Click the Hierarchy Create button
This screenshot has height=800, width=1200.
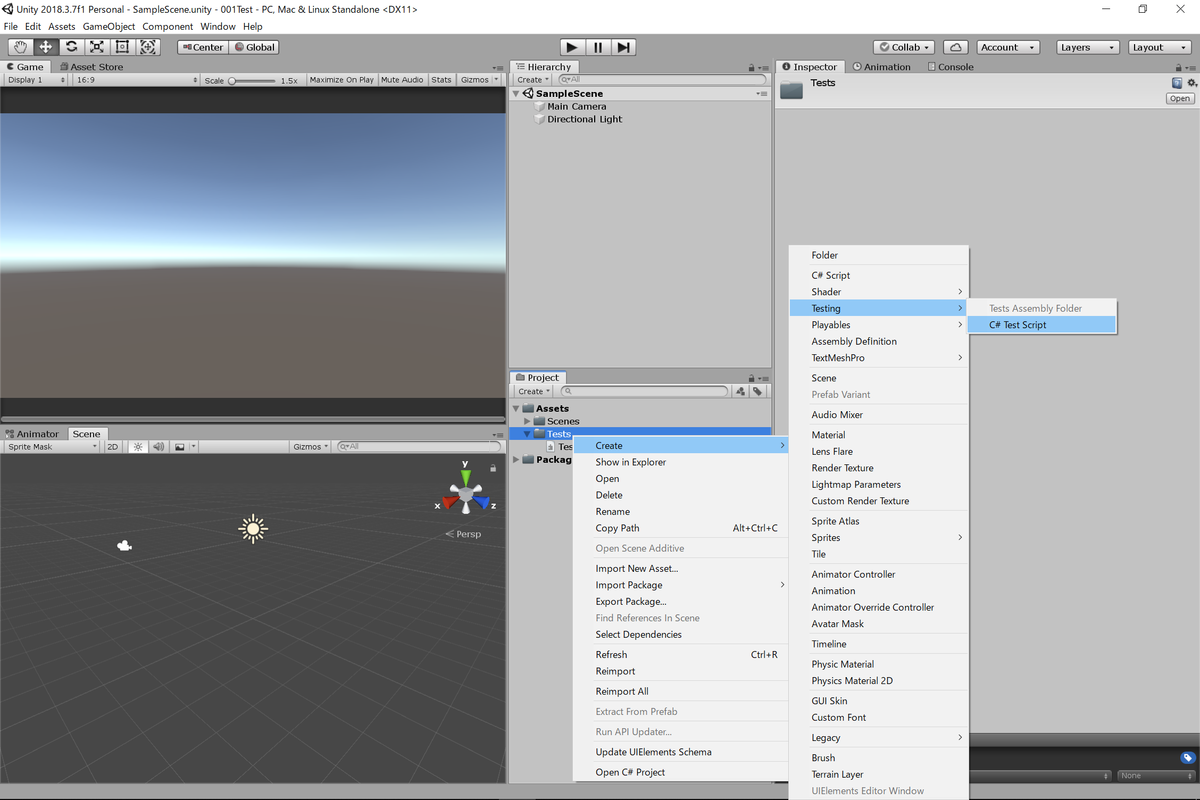pos(533,80)
